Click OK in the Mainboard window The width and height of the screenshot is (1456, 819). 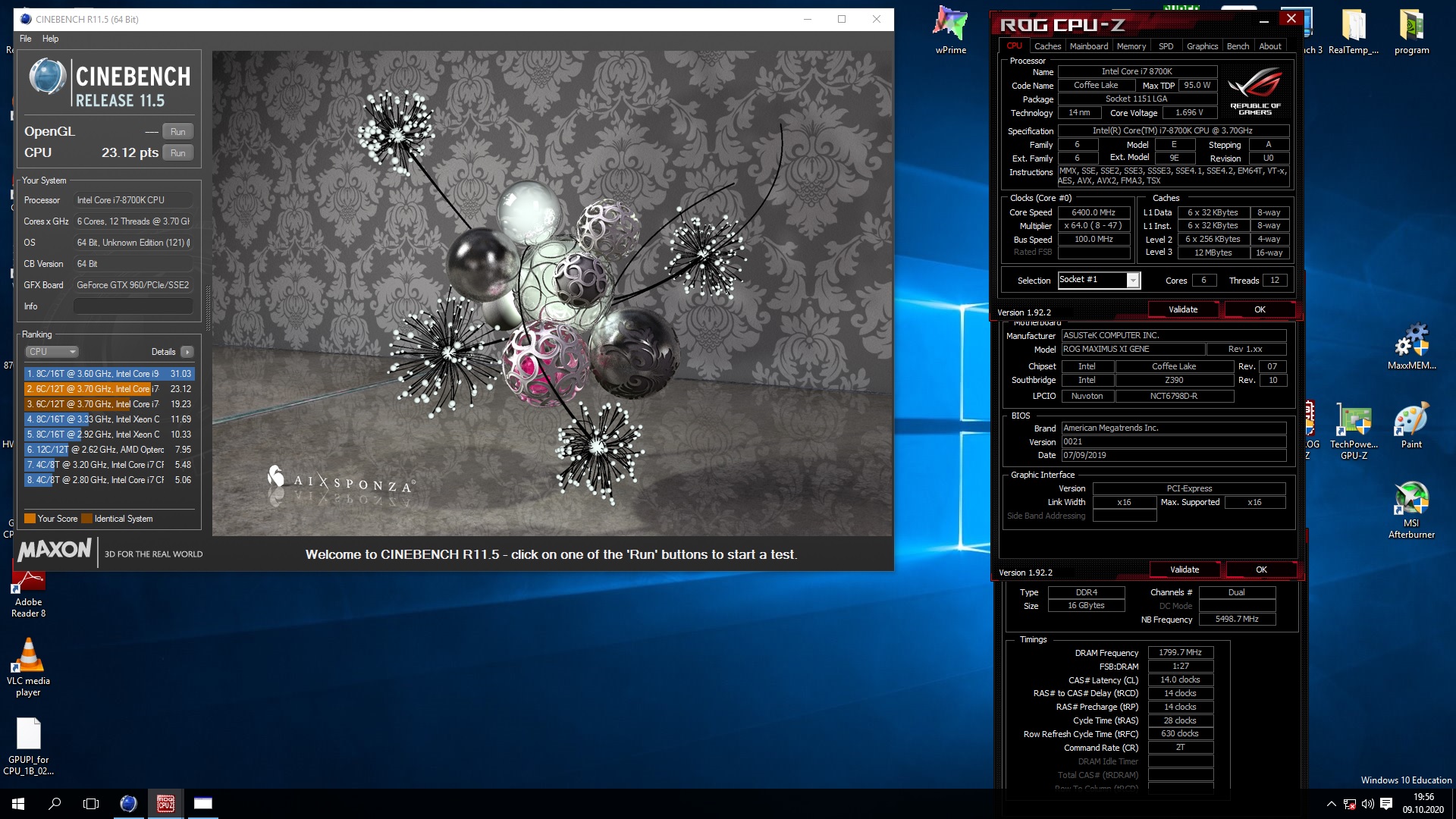click(x=1261, y=570)
